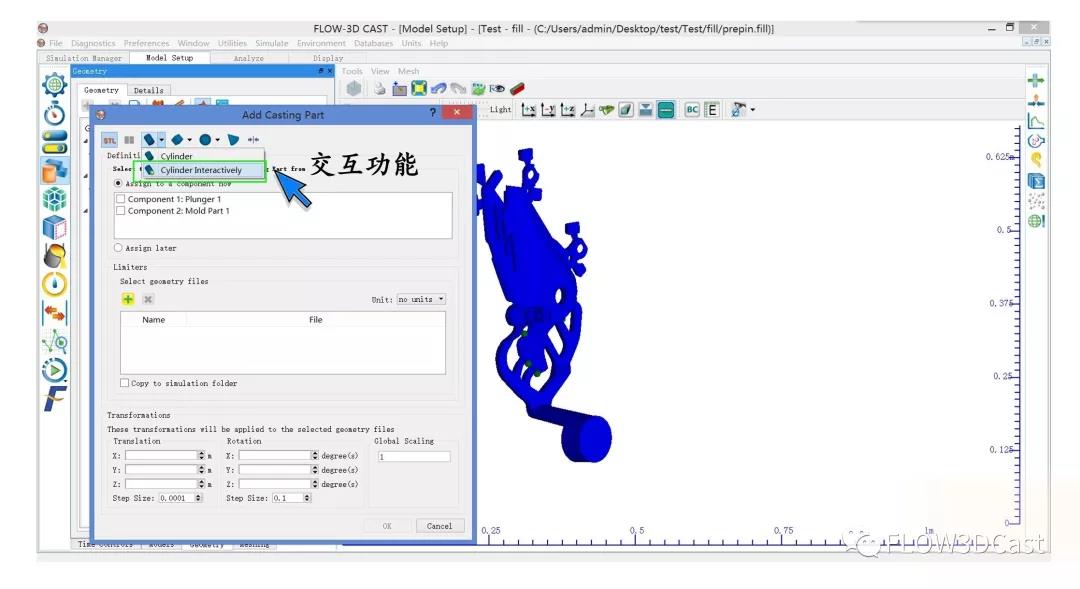
Task: Switch to the Details tab
Action: (x=148, y=90)
